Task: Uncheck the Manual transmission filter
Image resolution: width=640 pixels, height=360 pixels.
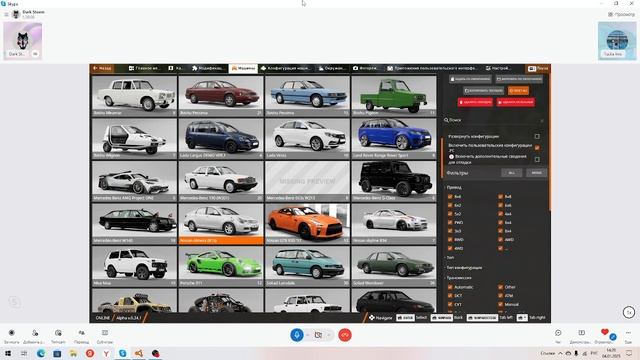Action: [x=500, y=304]
